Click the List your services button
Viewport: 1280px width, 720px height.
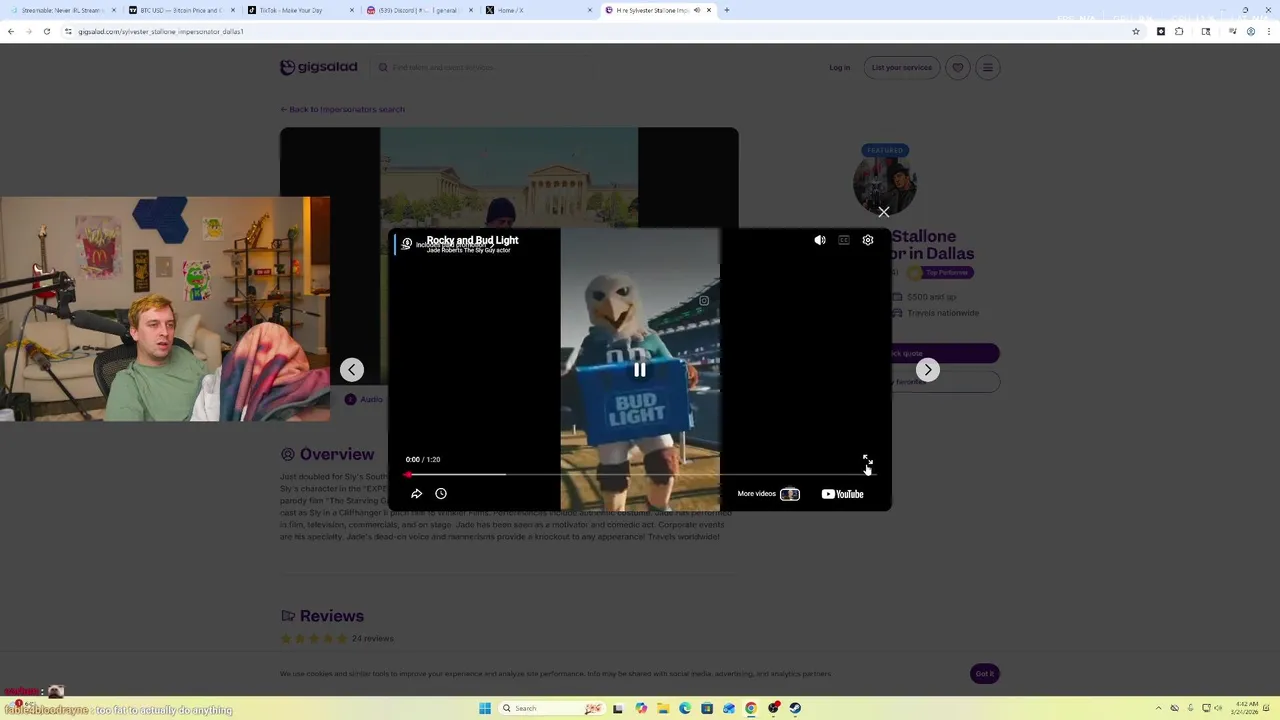(901, 68)
